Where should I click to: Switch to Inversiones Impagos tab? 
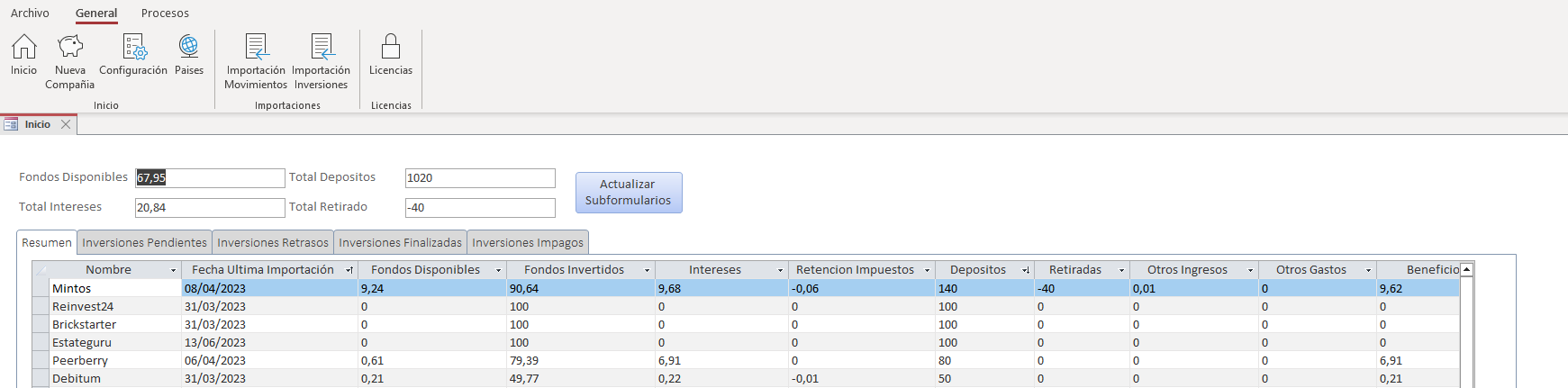[x=528, y=243]
